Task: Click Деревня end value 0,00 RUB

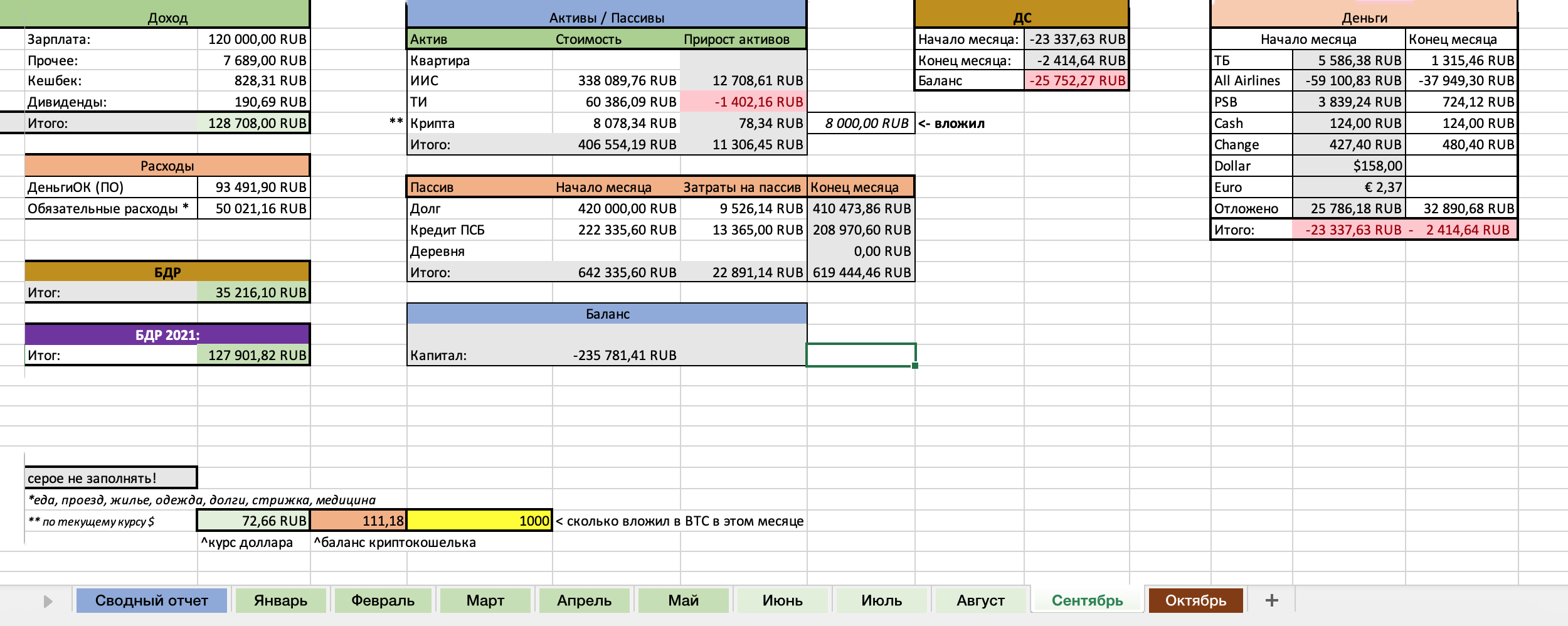Action: click(x=861, y=251)
